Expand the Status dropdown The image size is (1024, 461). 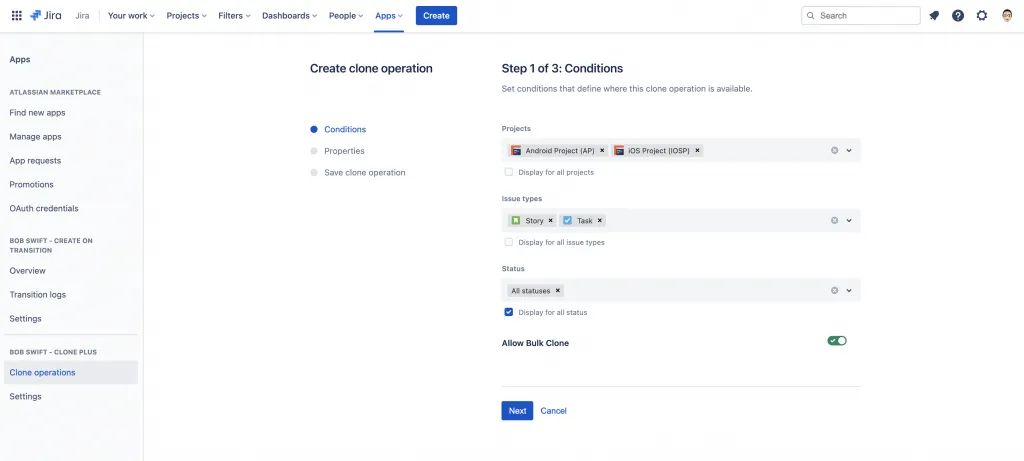pos(849,291)
